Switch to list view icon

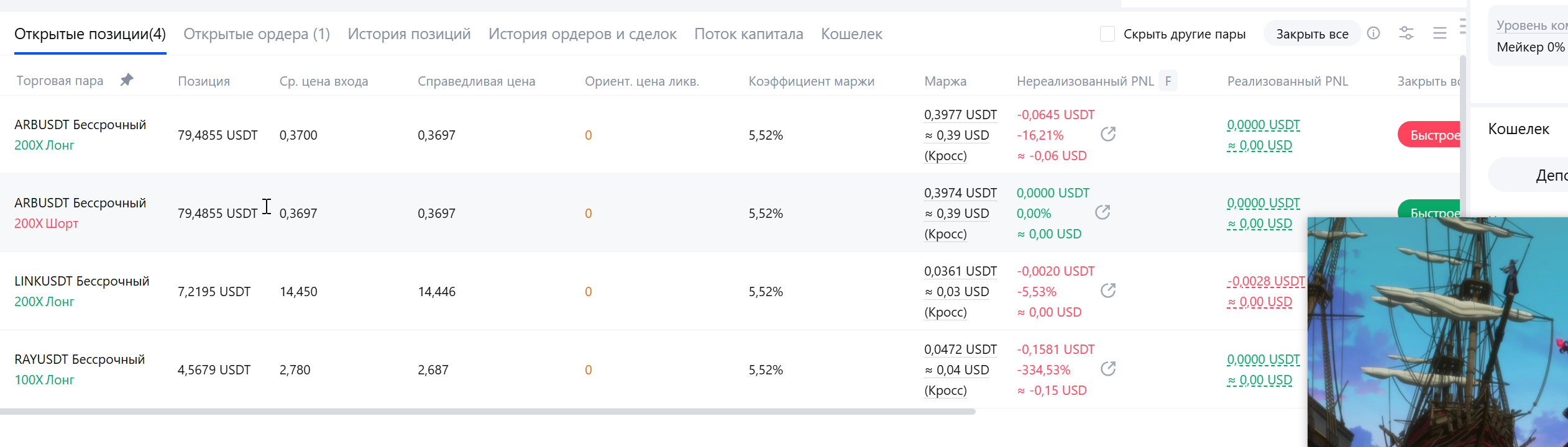tap(1440, 33)
